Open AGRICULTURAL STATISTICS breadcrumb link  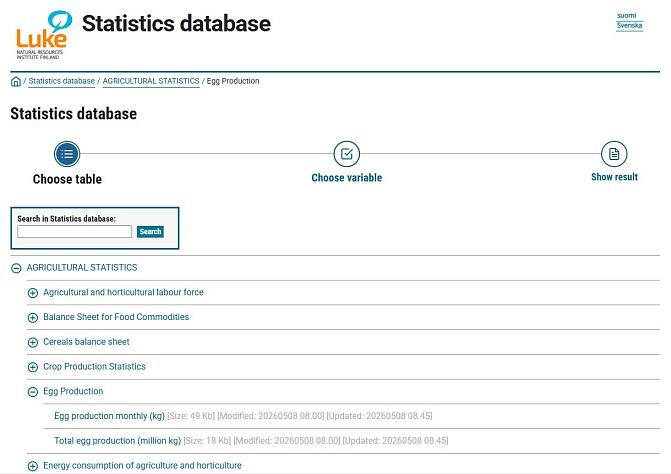151,81
